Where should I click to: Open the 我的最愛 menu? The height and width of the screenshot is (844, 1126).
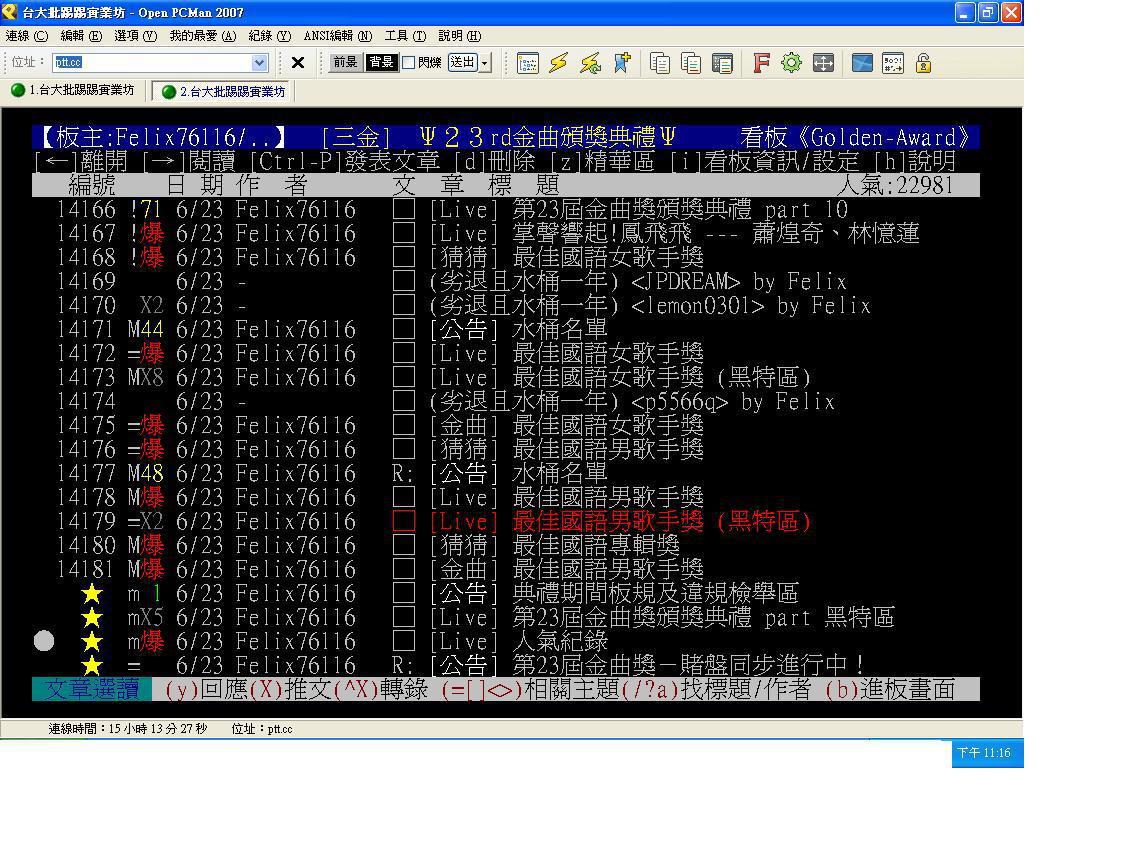(x=203, y=36)
